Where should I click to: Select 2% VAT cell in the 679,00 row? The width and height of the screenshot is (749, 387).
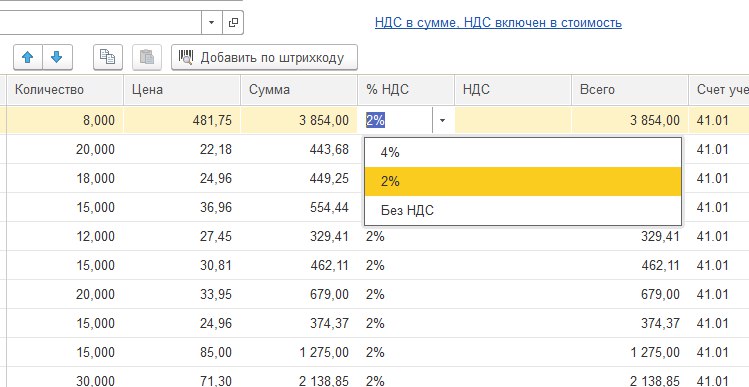[x=406, y=294]
